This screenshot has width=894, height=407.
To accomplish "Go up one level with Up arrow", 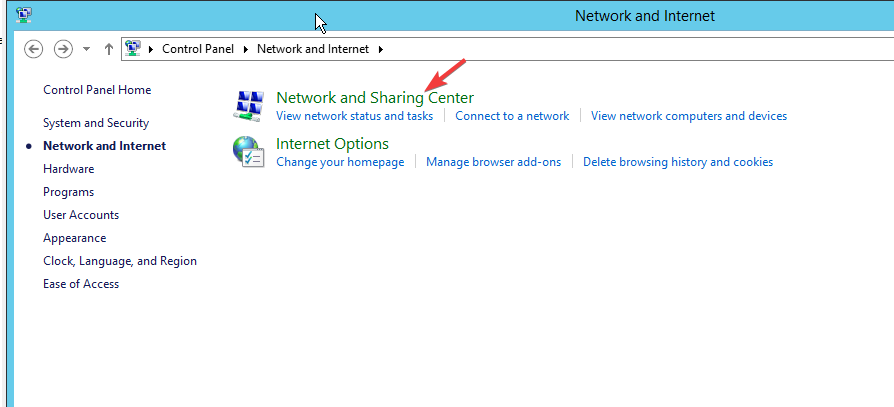I will point(109,49).
